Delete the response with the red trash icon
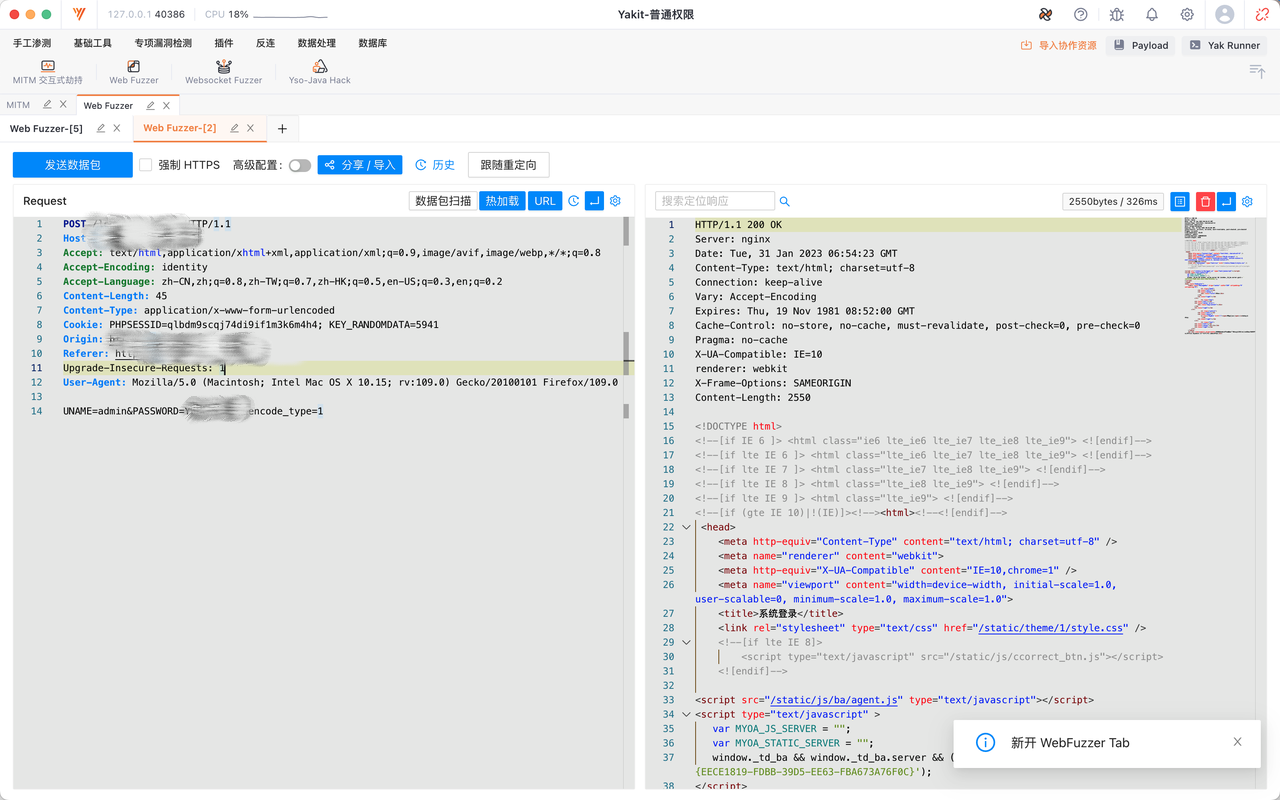1280x800 pixels. tap(1205, 201)
